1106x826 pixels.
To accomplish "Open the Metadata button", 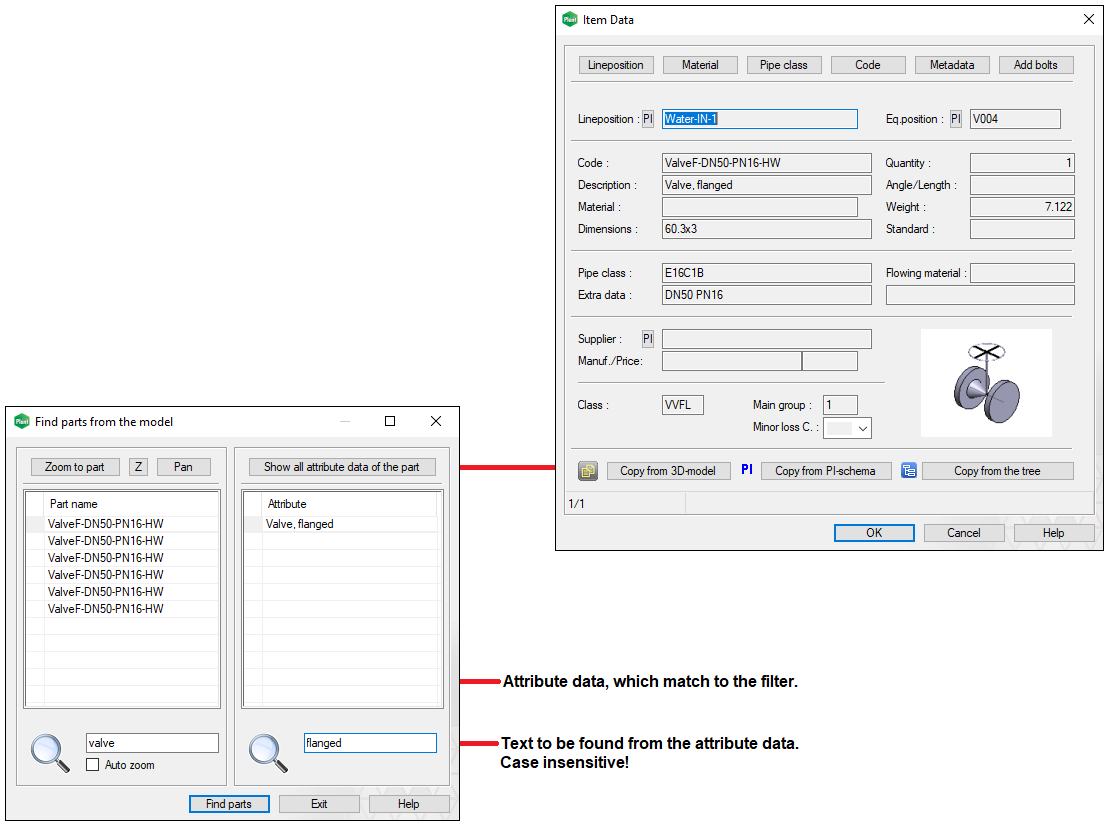I will [x=952, y=65].
